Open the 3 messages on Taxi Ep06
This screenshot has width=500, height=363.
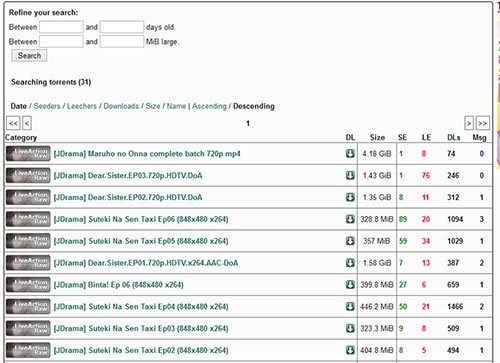pyautogui.click(x=482, y=219)
